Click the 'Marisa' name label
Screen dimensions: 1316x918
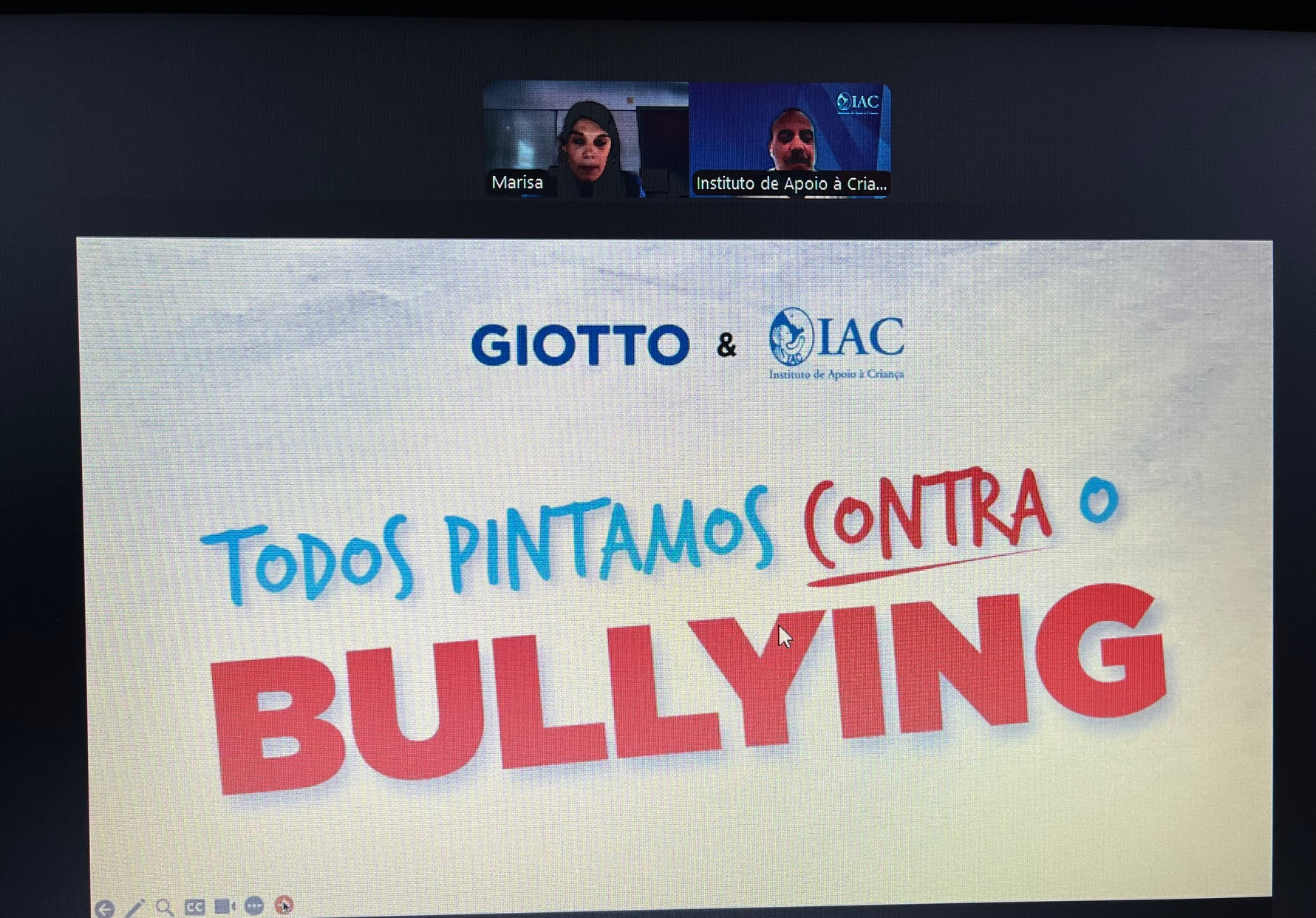pyautogui.click(x=517, y=182)
